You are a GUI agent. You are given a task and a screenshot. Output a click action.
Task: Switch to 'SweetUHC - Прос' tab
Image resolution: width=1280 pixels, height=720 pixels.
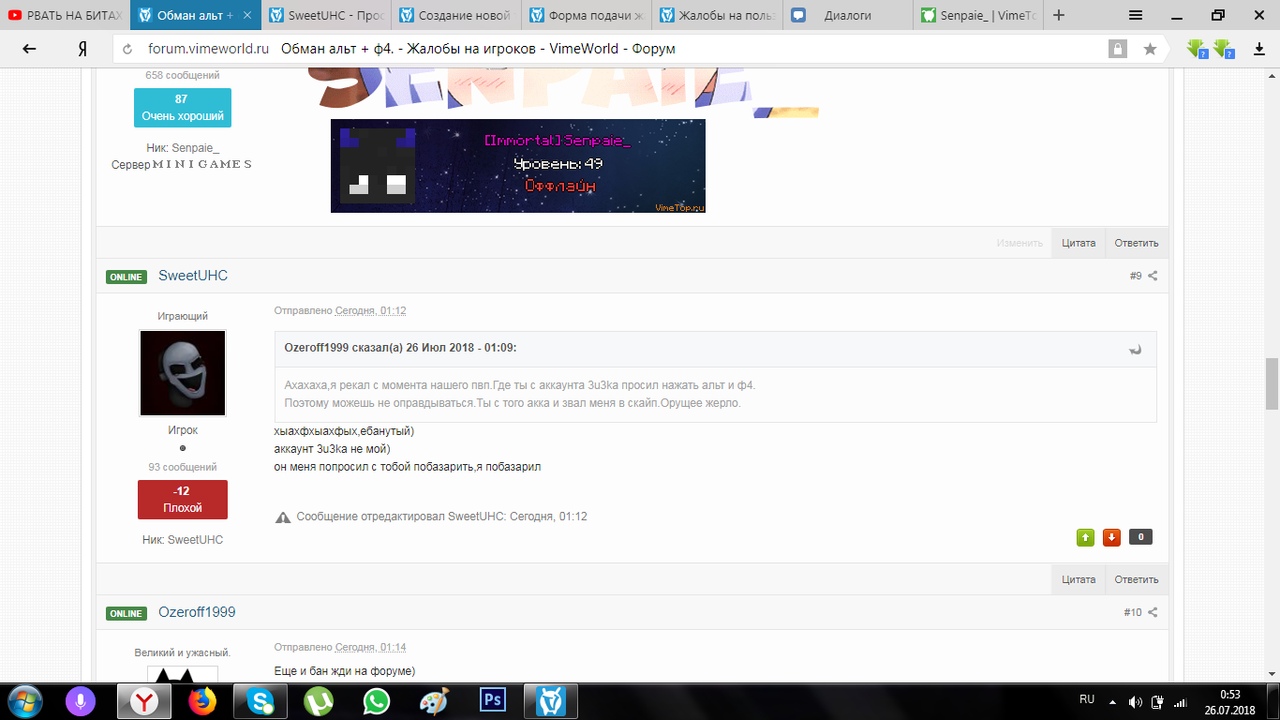pos(327,15)
